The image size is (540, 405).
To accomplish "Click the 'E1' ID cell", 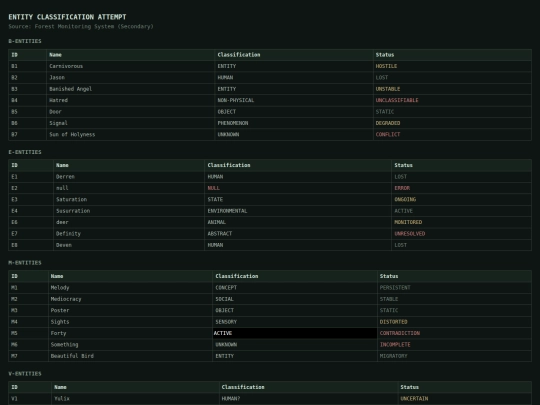I will (31, 177).
